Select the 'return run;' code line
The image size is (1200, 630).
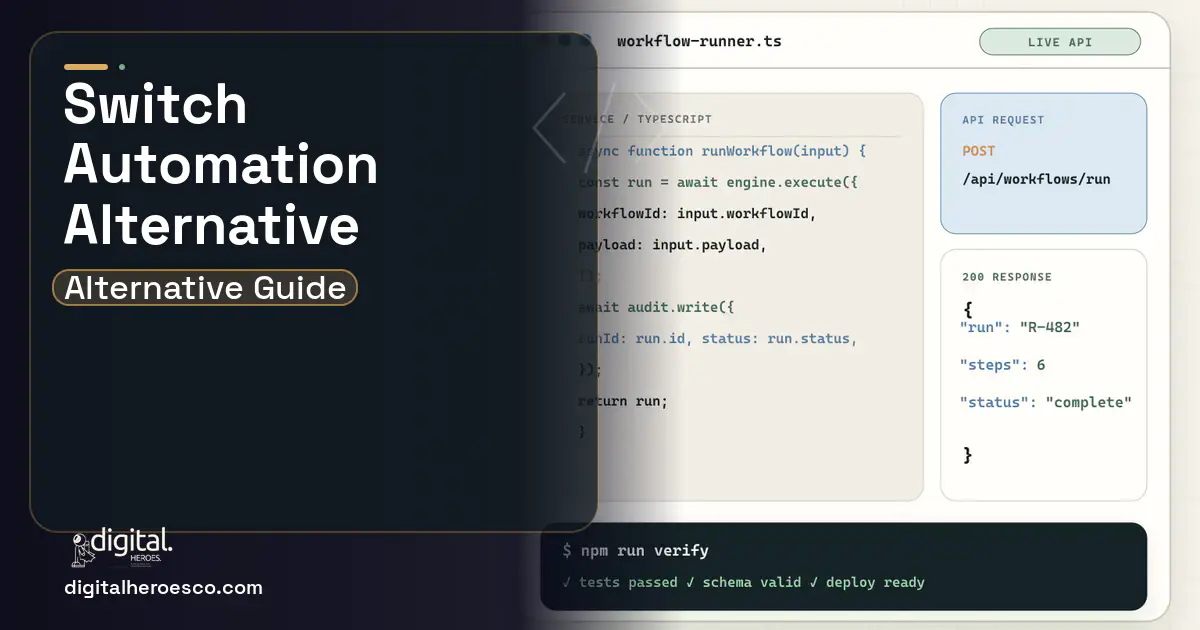[622, 401]
